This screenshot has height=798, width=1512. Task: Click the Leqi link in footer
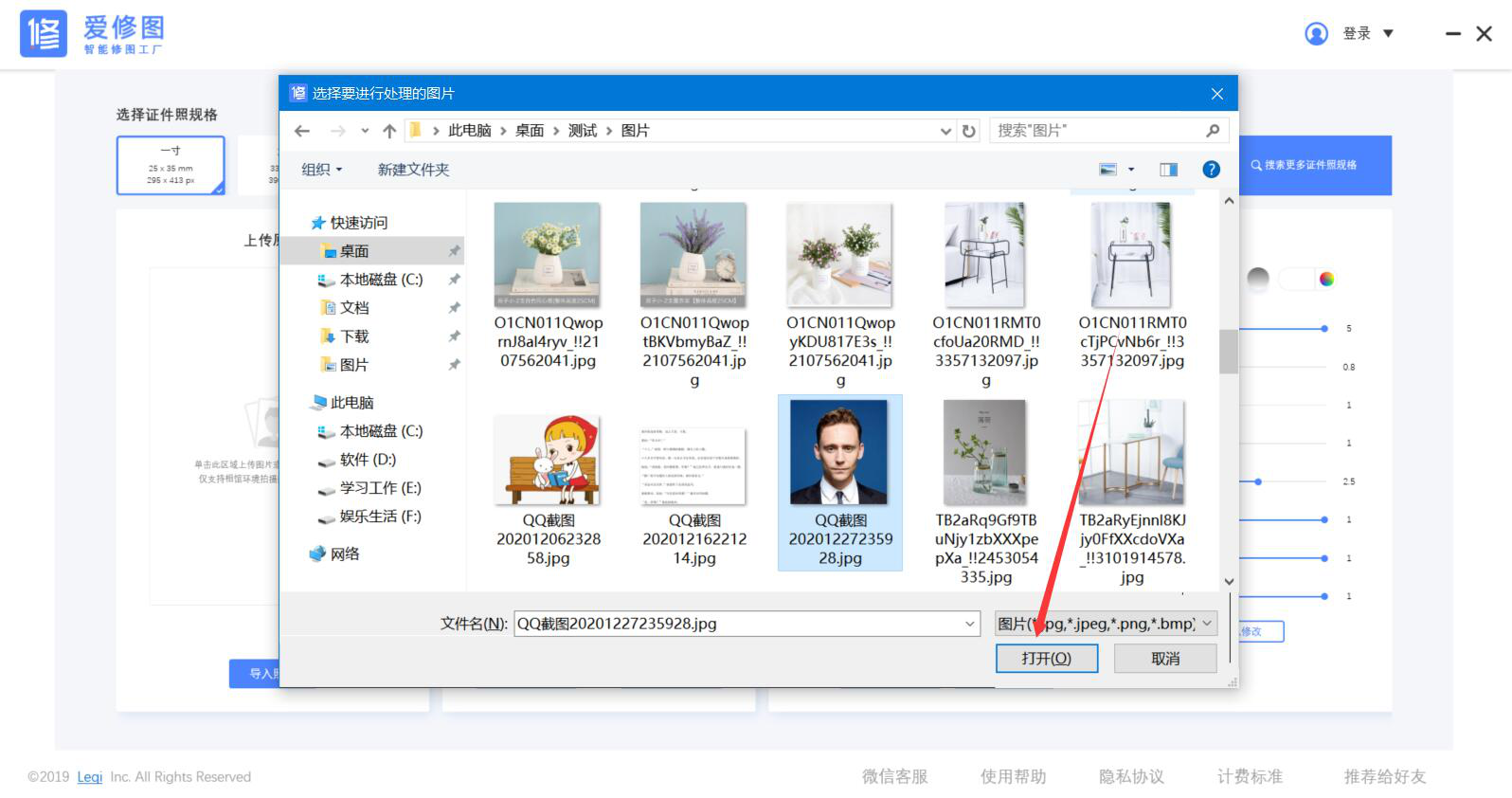[x=90, y=777]
